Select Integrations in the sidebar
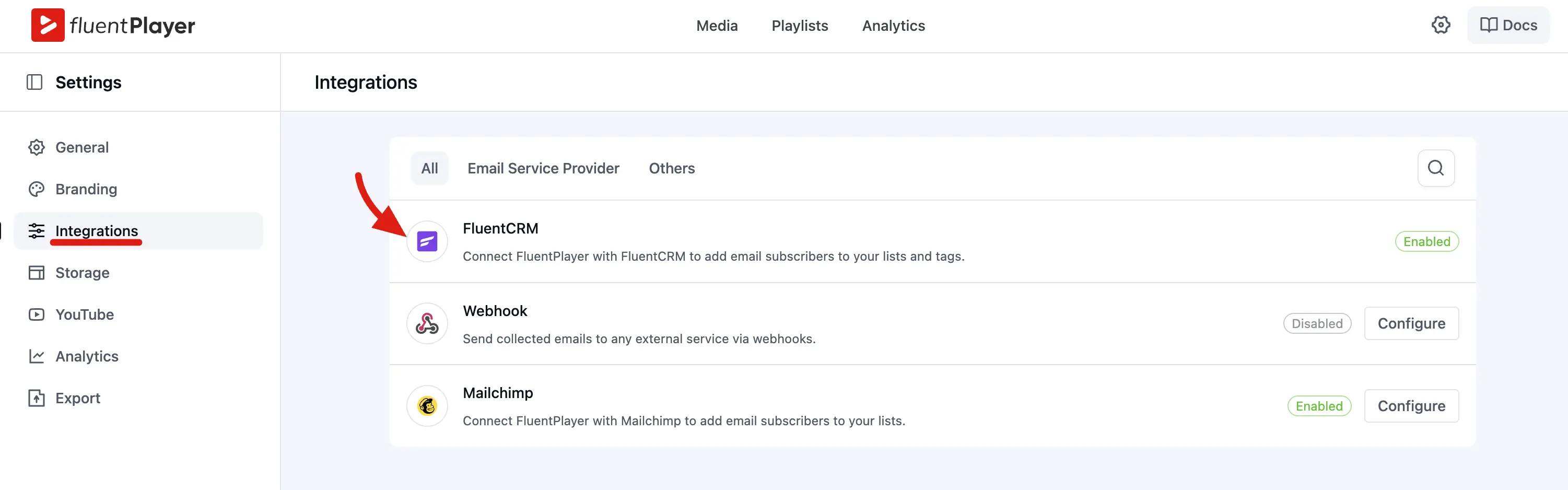 point(138,231)
